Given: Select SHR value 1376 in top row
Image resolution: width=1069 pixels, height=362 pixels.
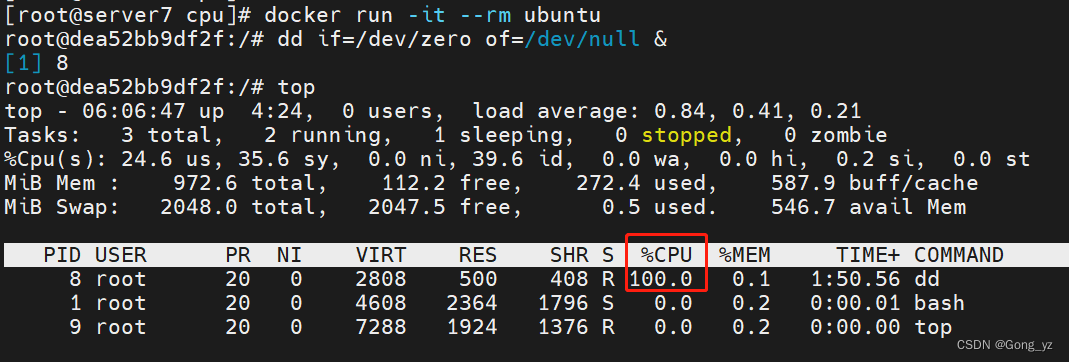Looking at the screenshot, I should pos(563,327).
